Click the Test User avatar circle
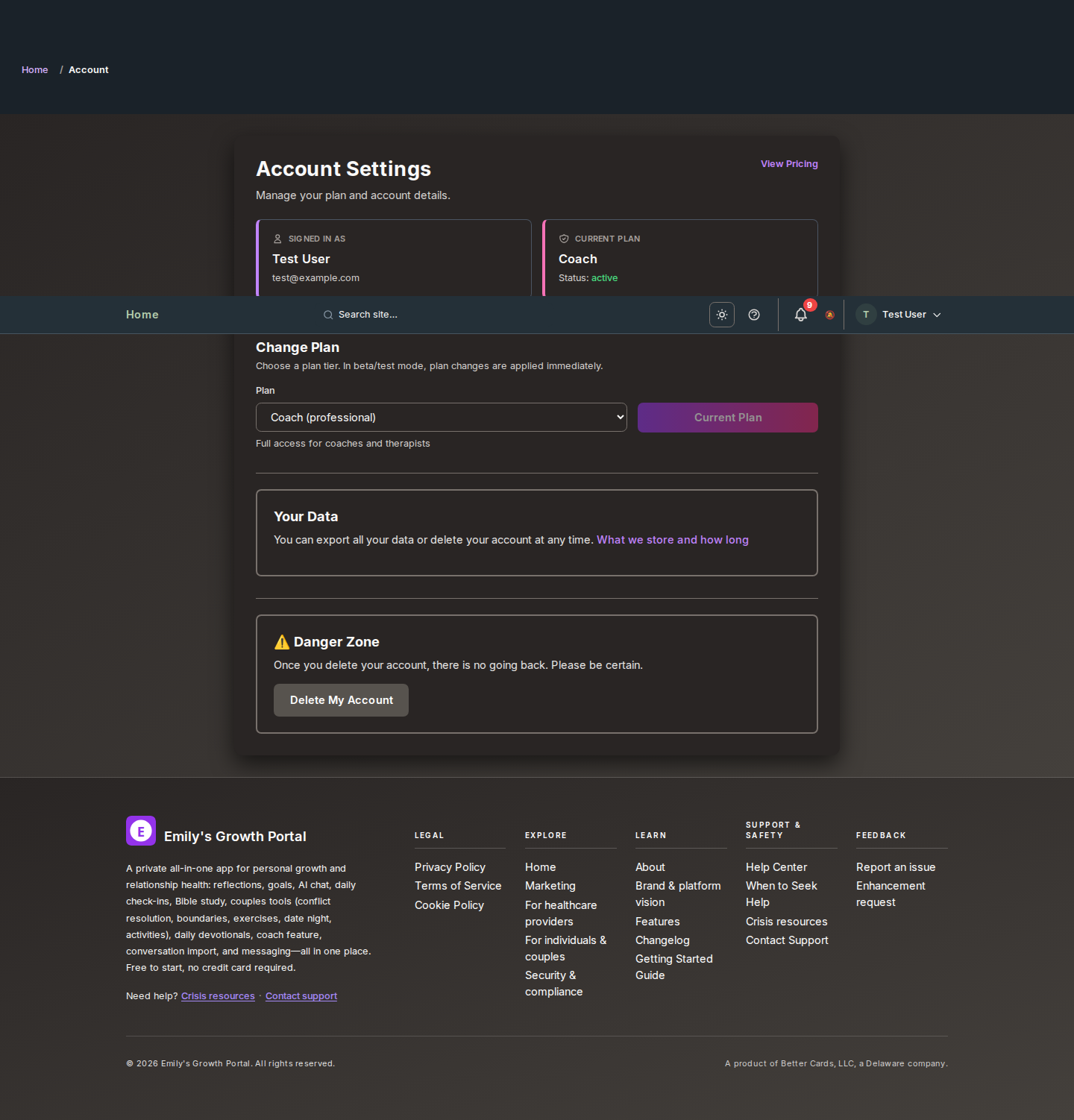 pos(865,315)
